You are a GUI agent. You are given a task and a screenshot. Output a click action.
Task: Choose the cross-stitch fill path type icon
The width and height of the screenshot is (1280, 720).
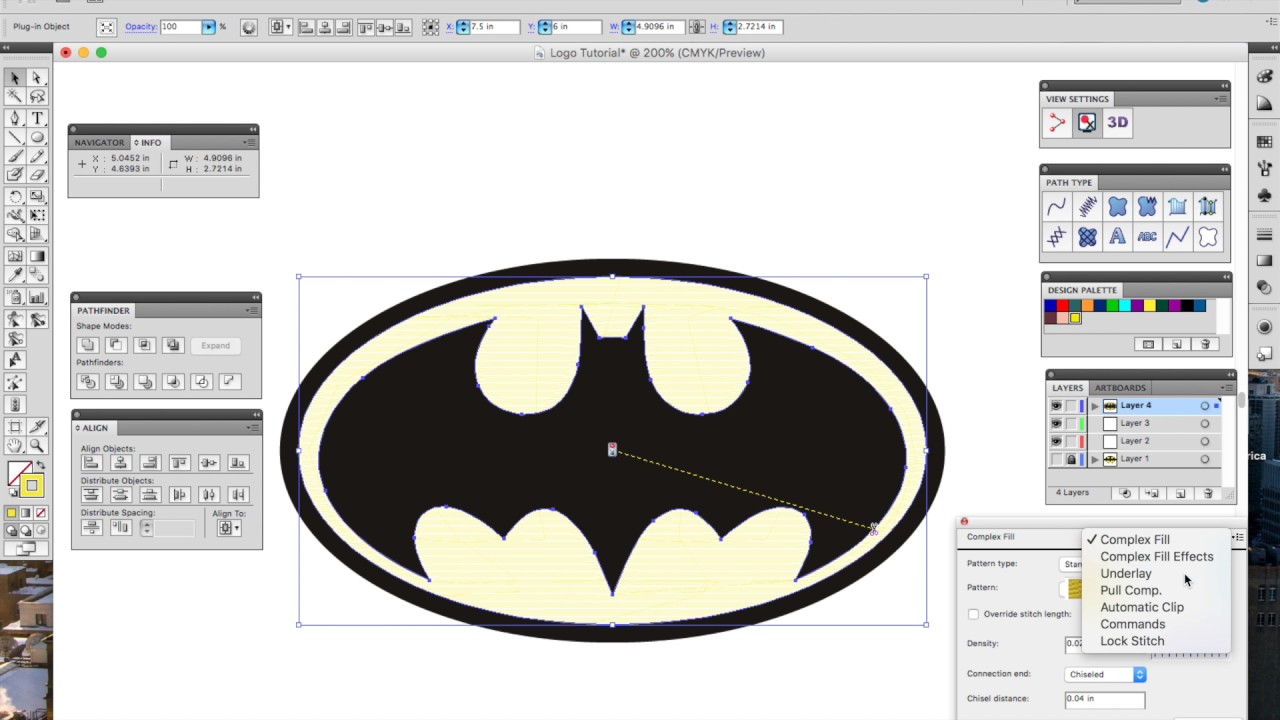1087,237
